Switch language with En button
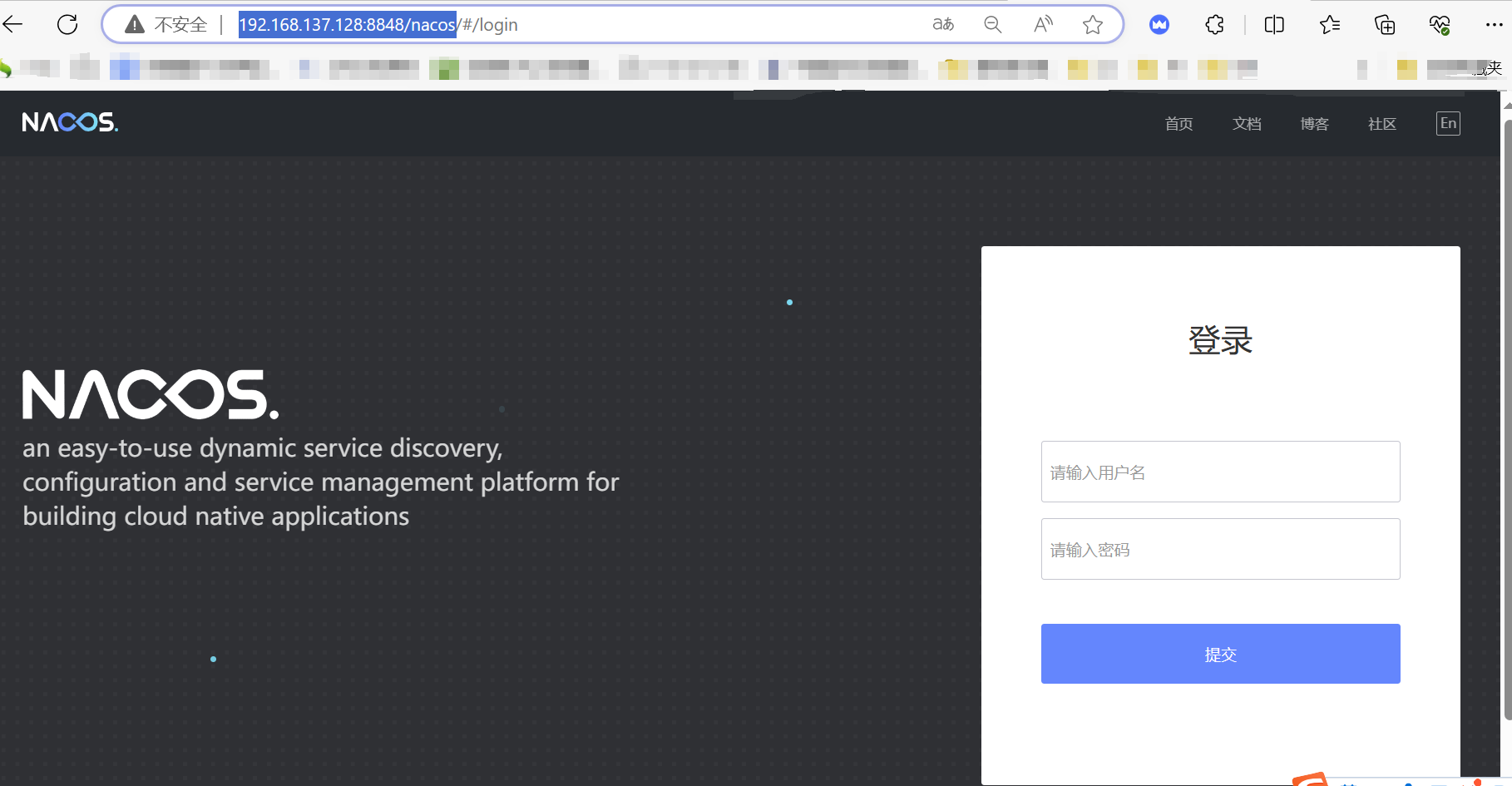 [1448, 123]
